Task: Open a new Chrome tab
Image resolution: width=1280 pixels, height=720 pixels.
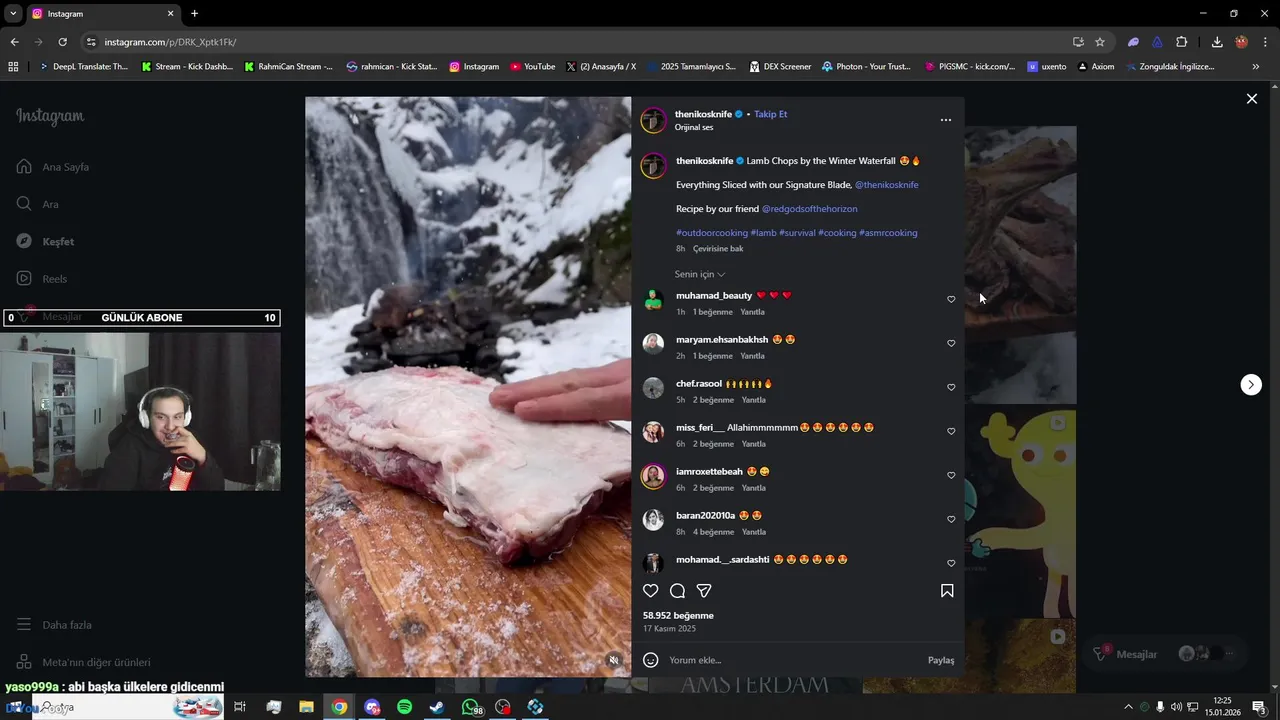Action: [195, 14]
